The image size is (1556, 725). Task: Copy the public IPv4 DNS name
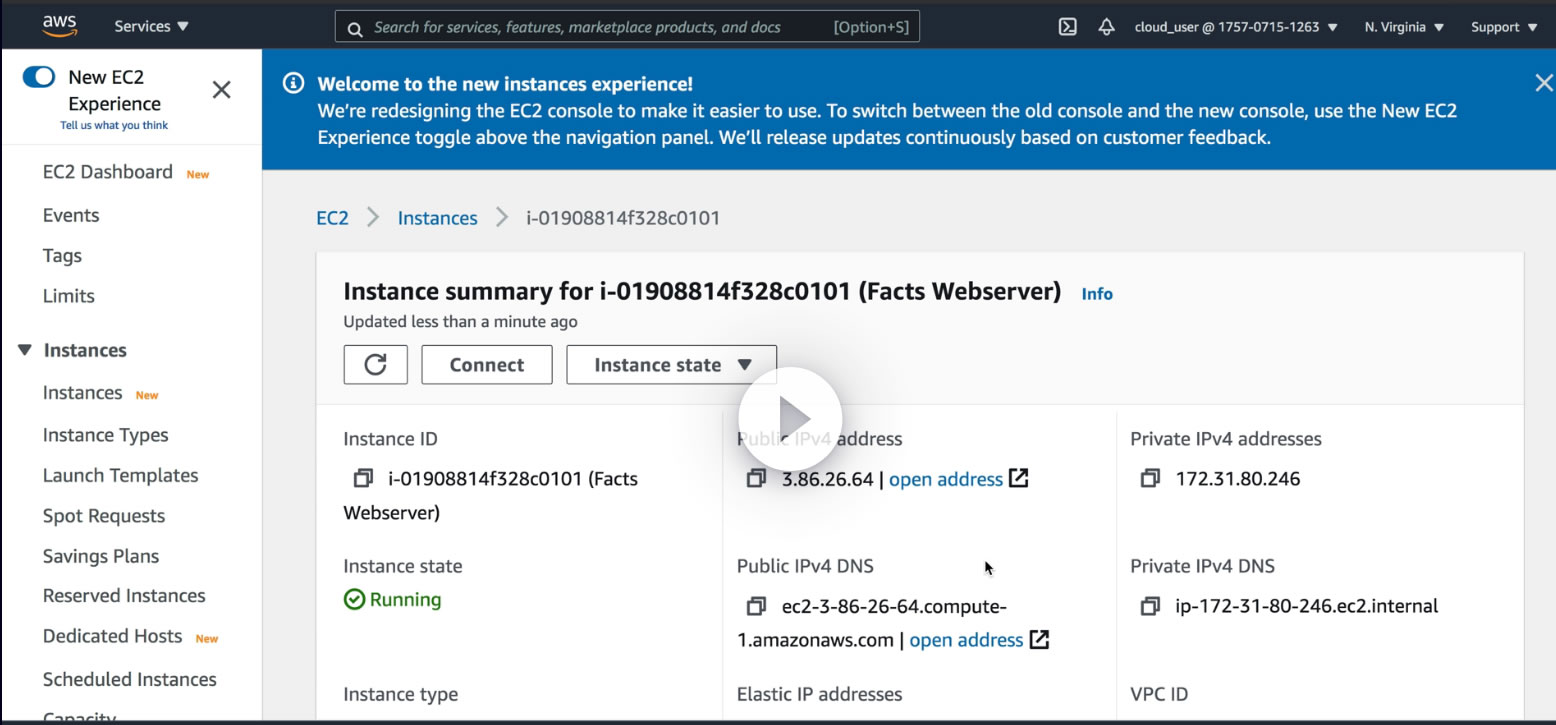pos(757,606)
